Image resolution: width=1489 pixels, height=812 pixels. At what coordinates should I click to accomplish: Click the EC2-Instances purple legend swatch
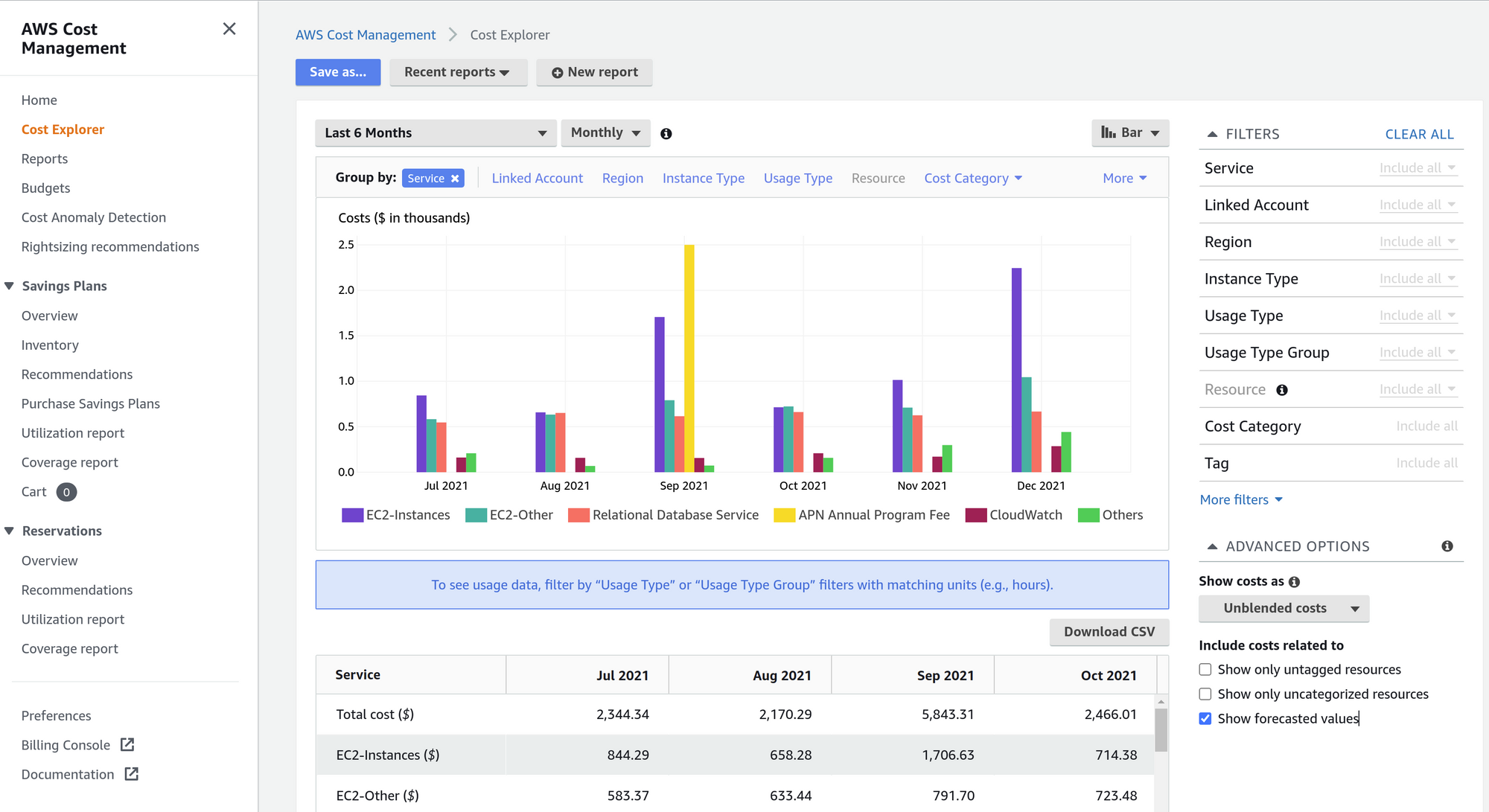click(x=352, y=515)
